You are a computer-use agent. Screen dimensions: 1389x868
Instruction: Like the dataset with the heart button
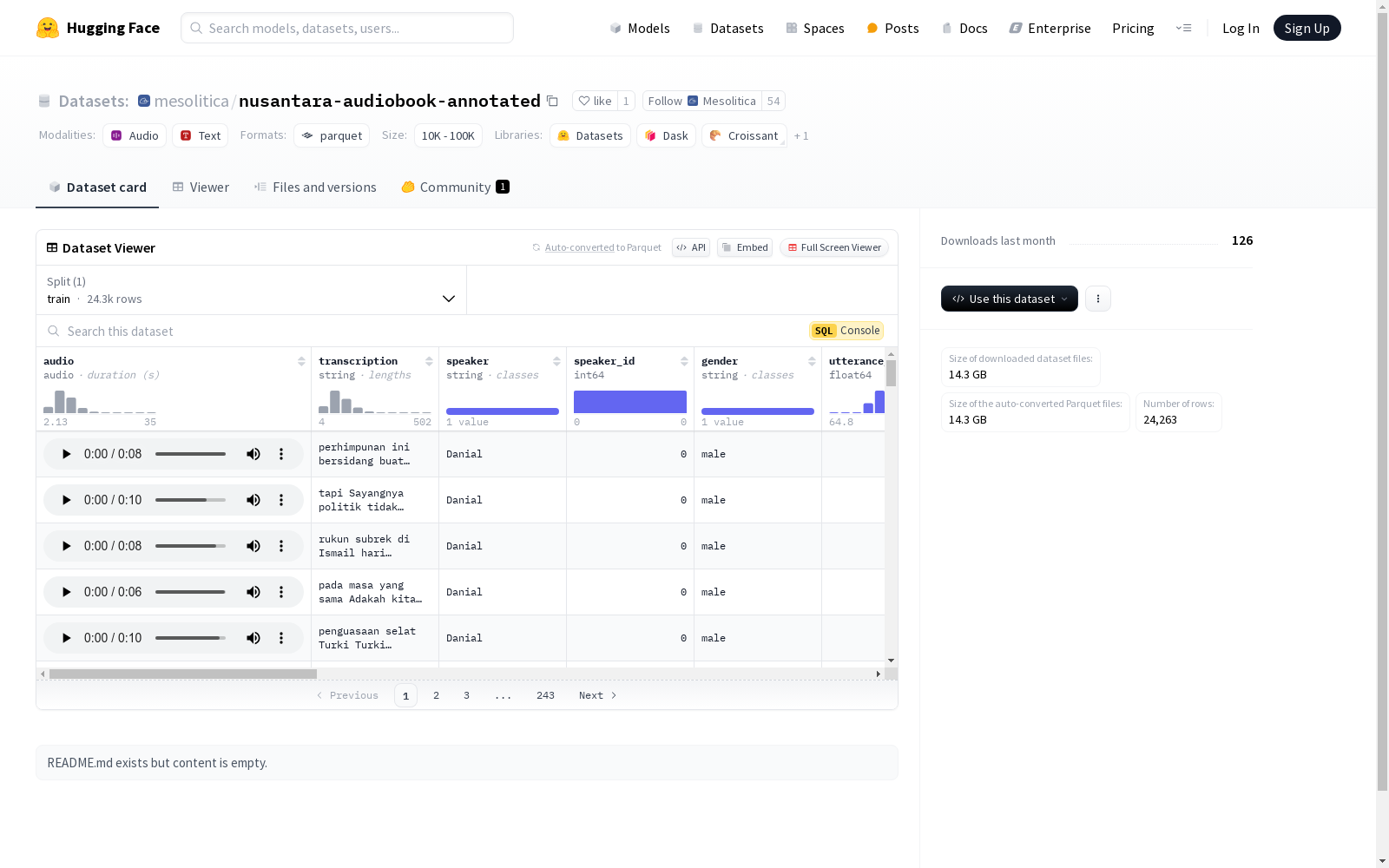[x=596, y=101]
